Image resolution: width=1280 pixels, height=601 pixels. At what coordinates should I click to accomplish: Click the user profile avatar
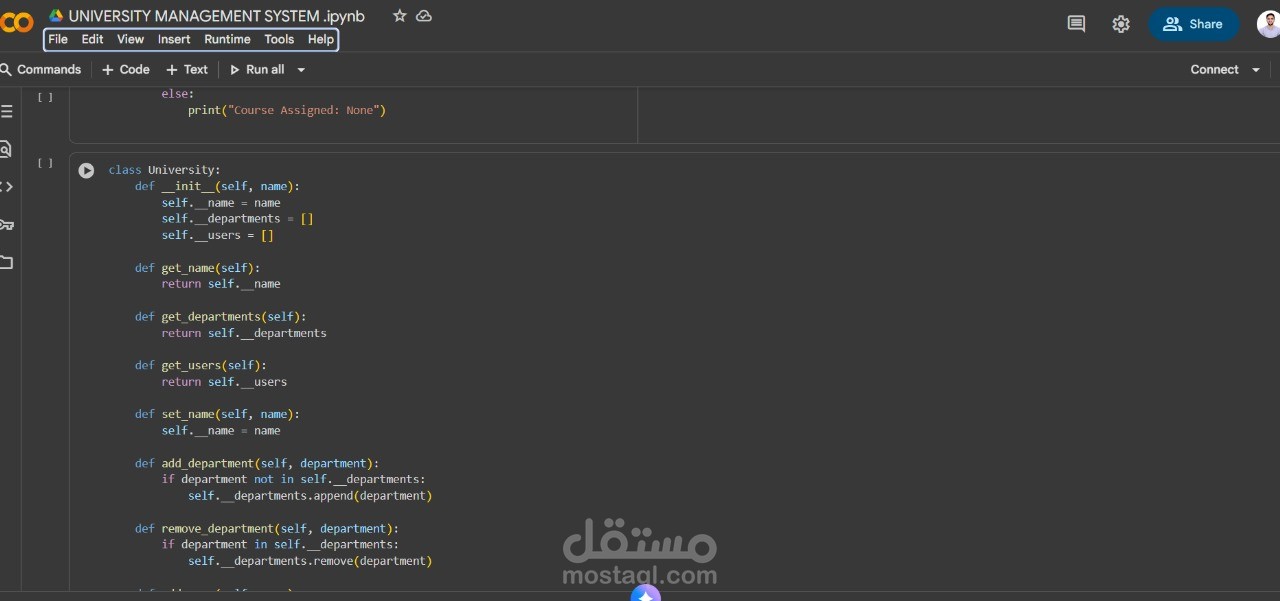click(1268, 24)
